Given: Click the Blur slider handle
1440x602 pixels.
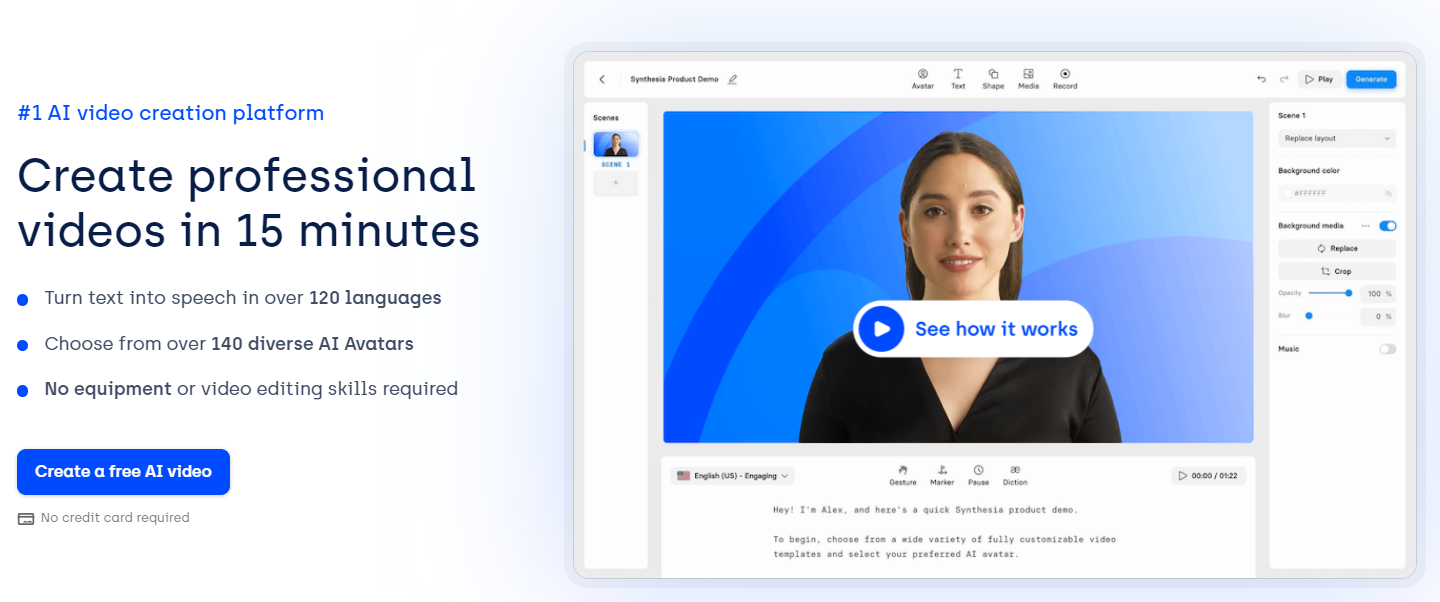Looking at the screenshot, I should coord(1309,316).
